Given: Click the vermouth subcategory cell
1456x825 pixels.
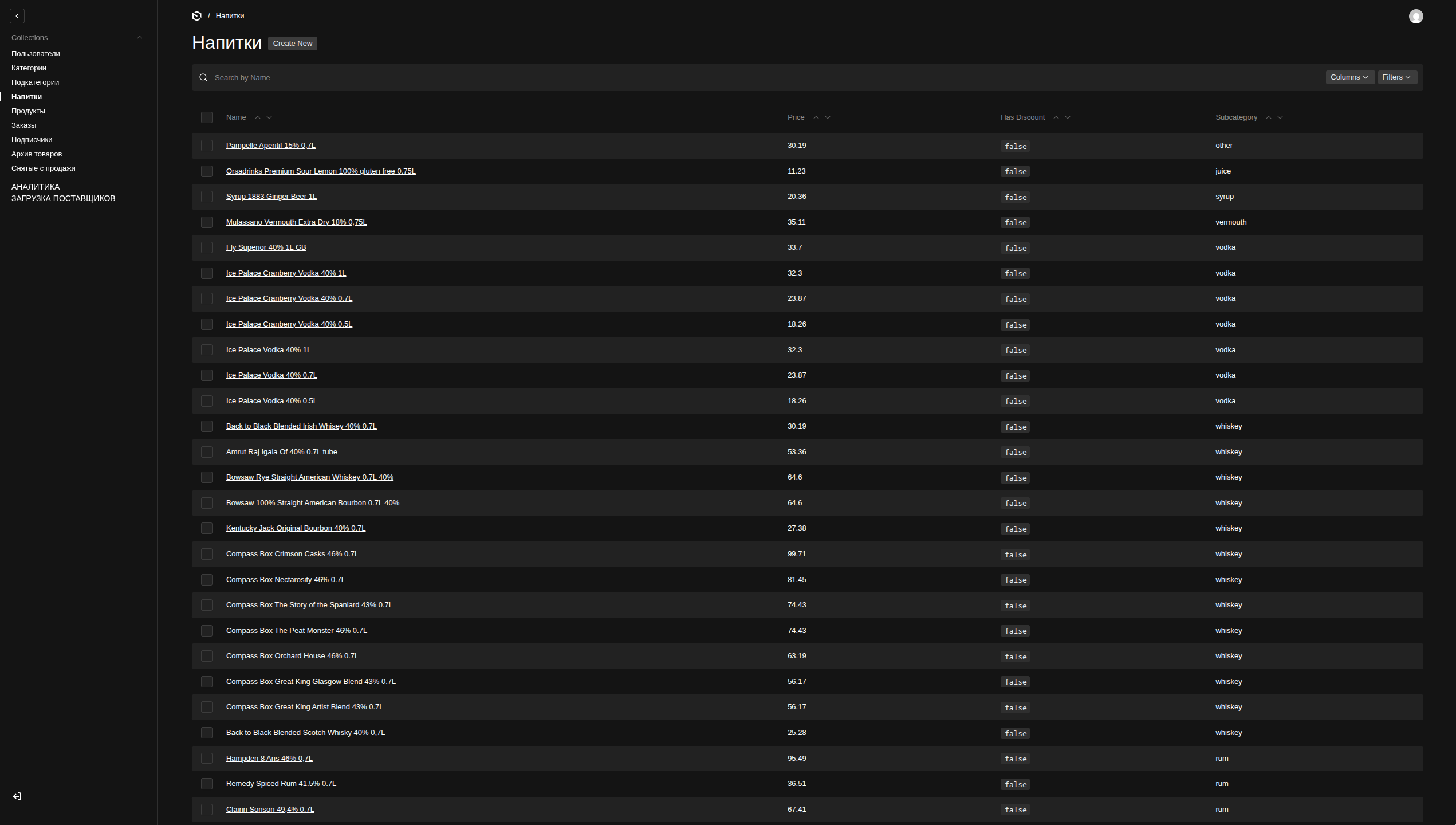Looking at the screenshot, I should [1231, 222].
